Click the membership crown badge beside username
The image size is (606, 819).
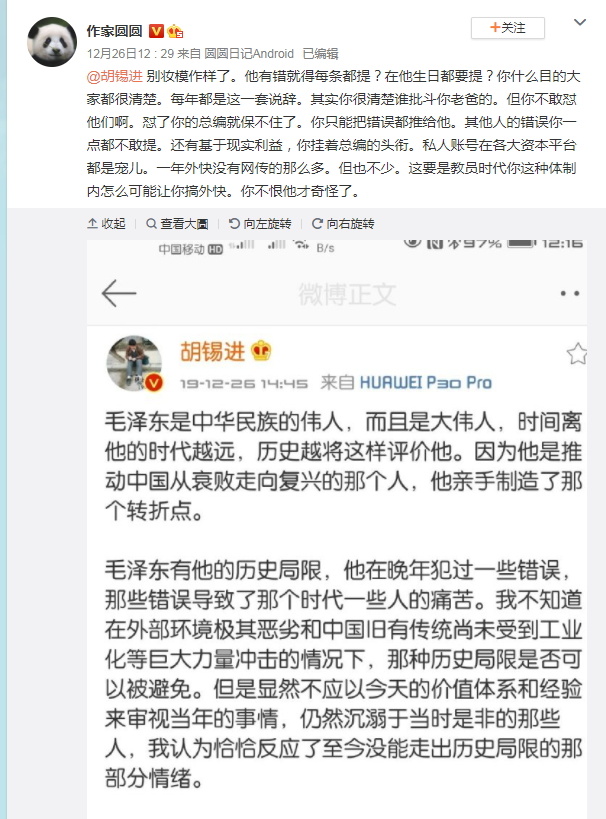[175, 32]
